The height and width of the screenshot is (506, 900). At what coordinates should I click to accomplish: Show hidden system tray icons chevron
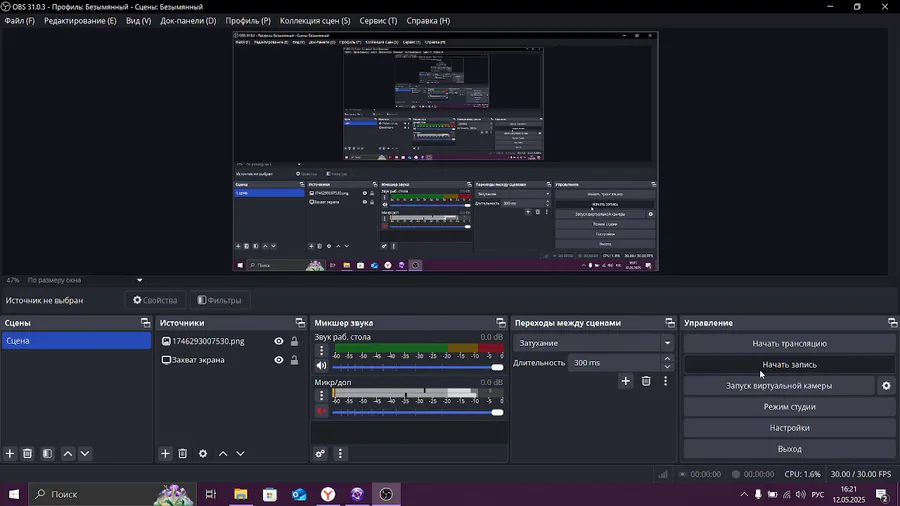[744, 494]
